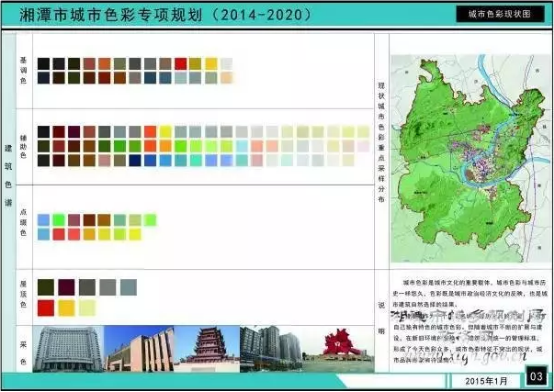Click the 湘潭市城市色彩专项规划 title heading
Image resolution: width=554 pixels, height=392 pixels.
[x=111, y=15]
